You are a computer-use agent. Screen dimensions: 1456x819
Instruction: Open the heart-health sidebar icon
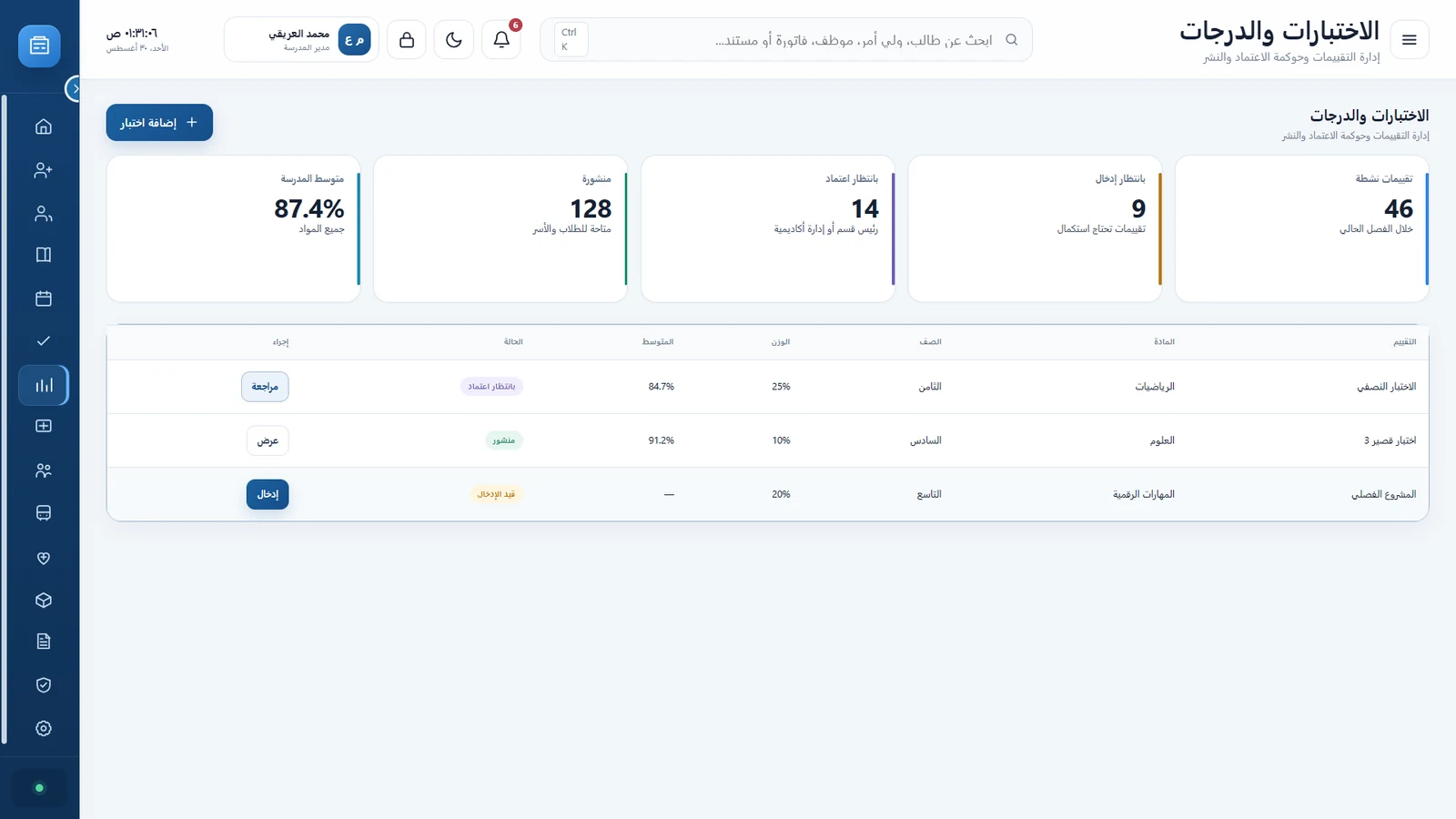click(x=43, y=558)
